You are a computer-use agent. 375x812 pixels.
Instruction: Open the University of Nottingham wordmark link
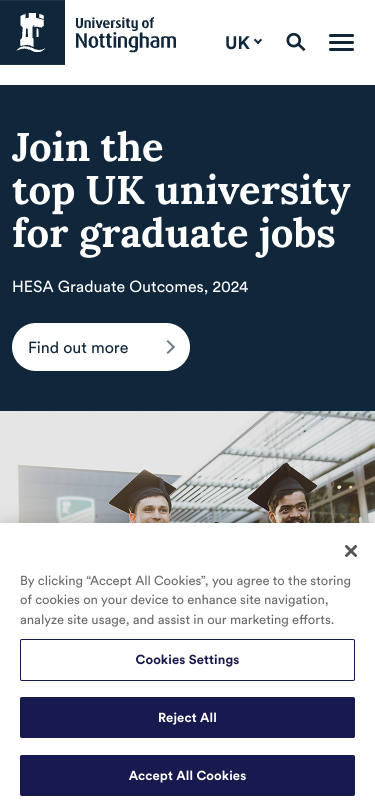pyautogui.click(x=125, y=34)
